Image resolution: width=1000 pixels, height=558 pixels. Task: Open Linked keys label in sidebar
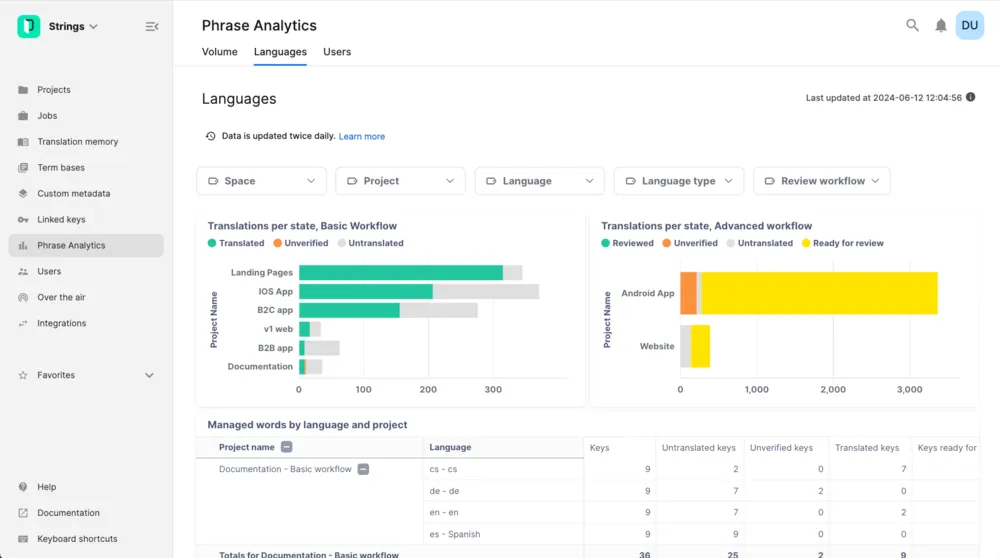tap(61, 219)
